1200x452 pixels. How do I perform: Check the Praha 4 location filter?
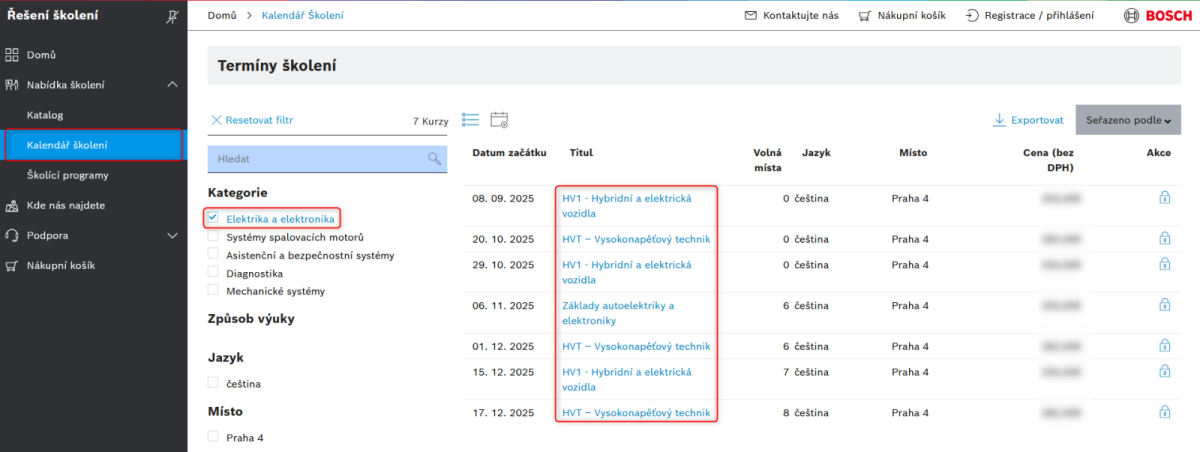[x=213, y=437]
